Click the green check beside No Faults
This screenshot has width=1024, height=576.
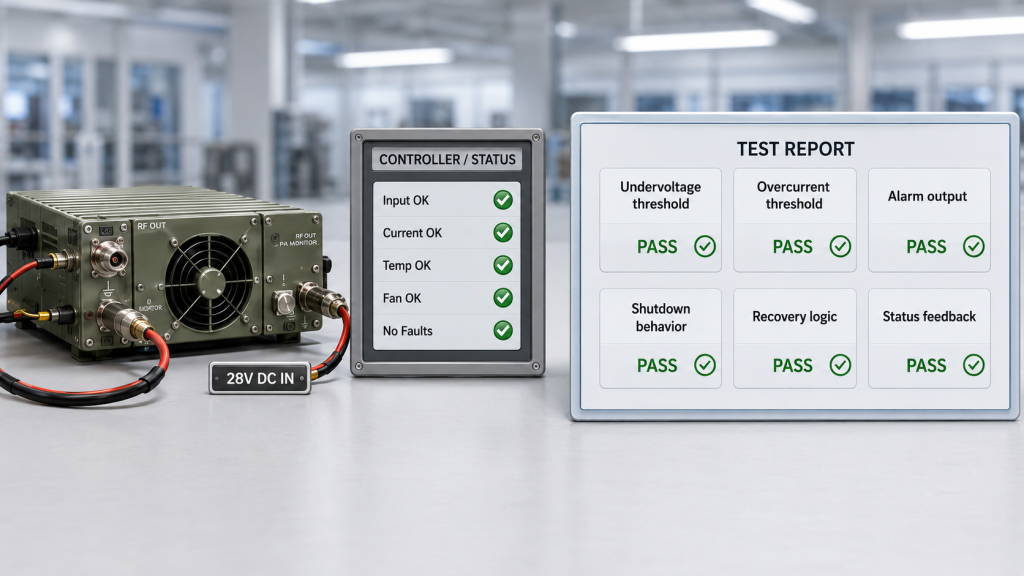503,330
